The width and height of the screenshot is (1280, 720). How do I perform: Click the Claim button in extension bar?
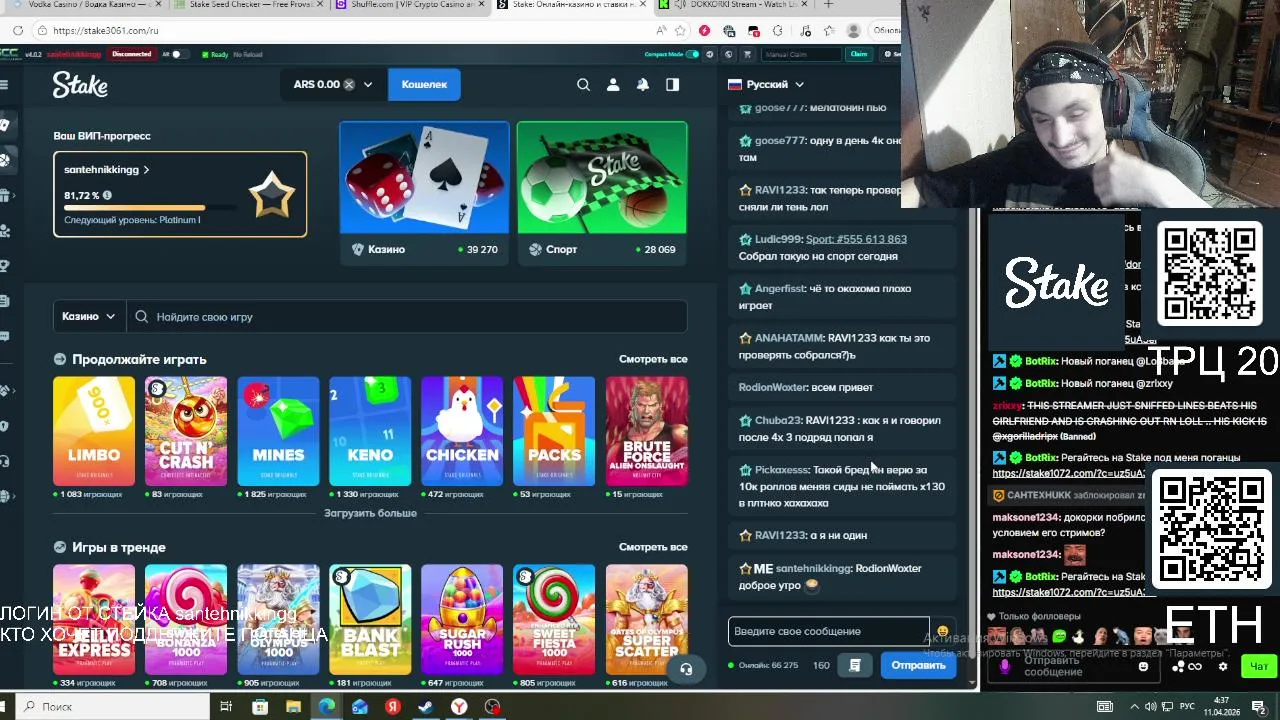click(x=858, y=54)
